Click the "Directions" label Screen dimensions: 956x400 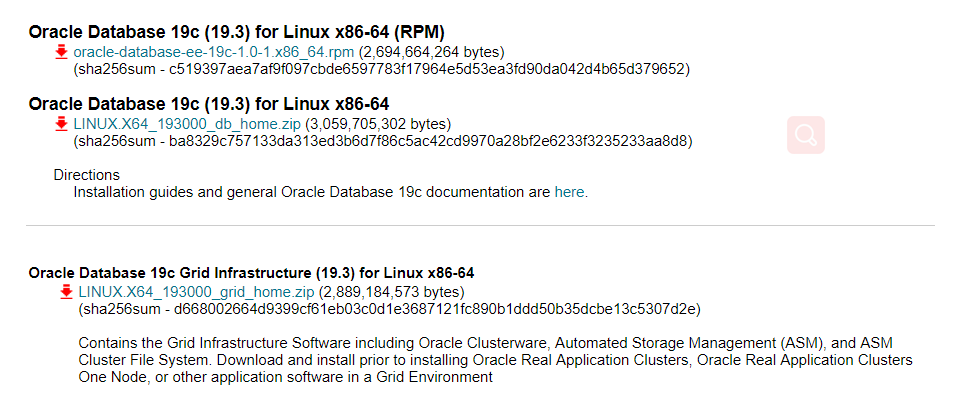pos(87,175)
